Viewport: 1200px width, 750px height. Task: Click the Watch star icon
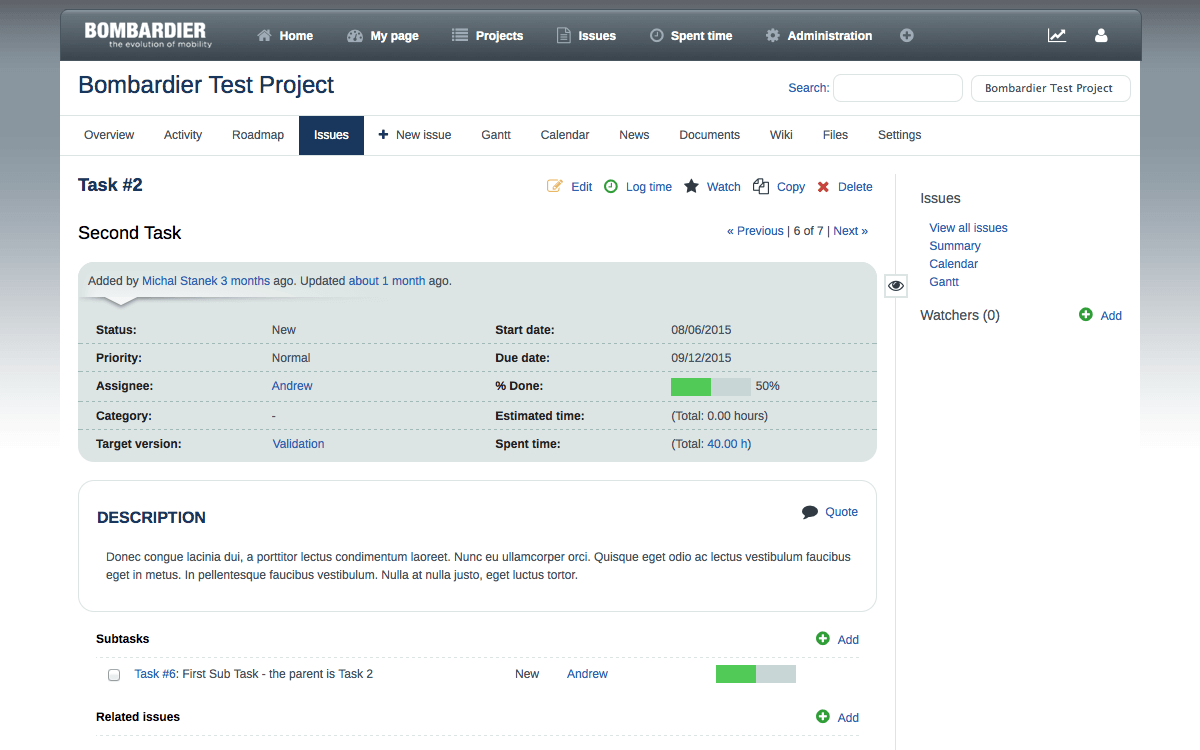tap(692, 186)
